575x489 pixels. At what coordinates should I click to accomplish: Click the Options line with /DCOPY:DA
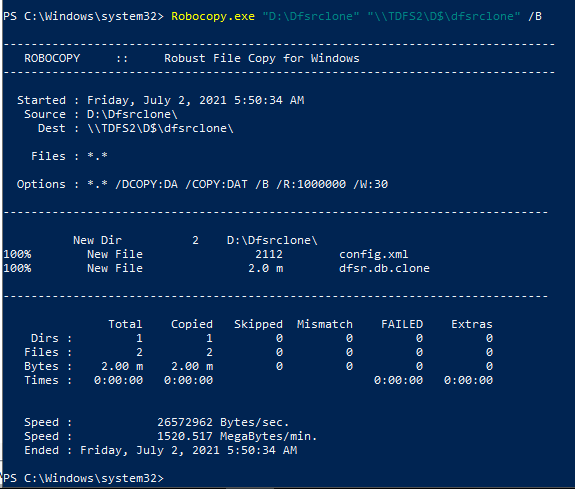[x=202, y=184]
